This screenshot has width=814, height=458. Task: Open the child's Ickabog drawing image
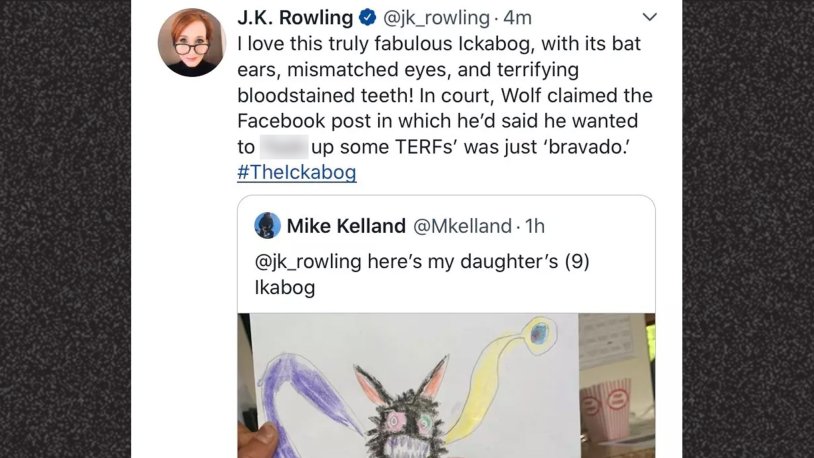pos(447,385)
